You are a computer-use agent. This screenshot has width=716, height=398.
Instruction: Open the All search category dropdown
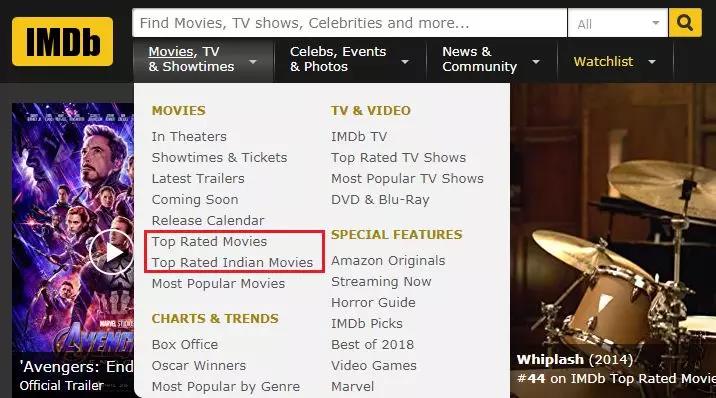coord(618,23)
